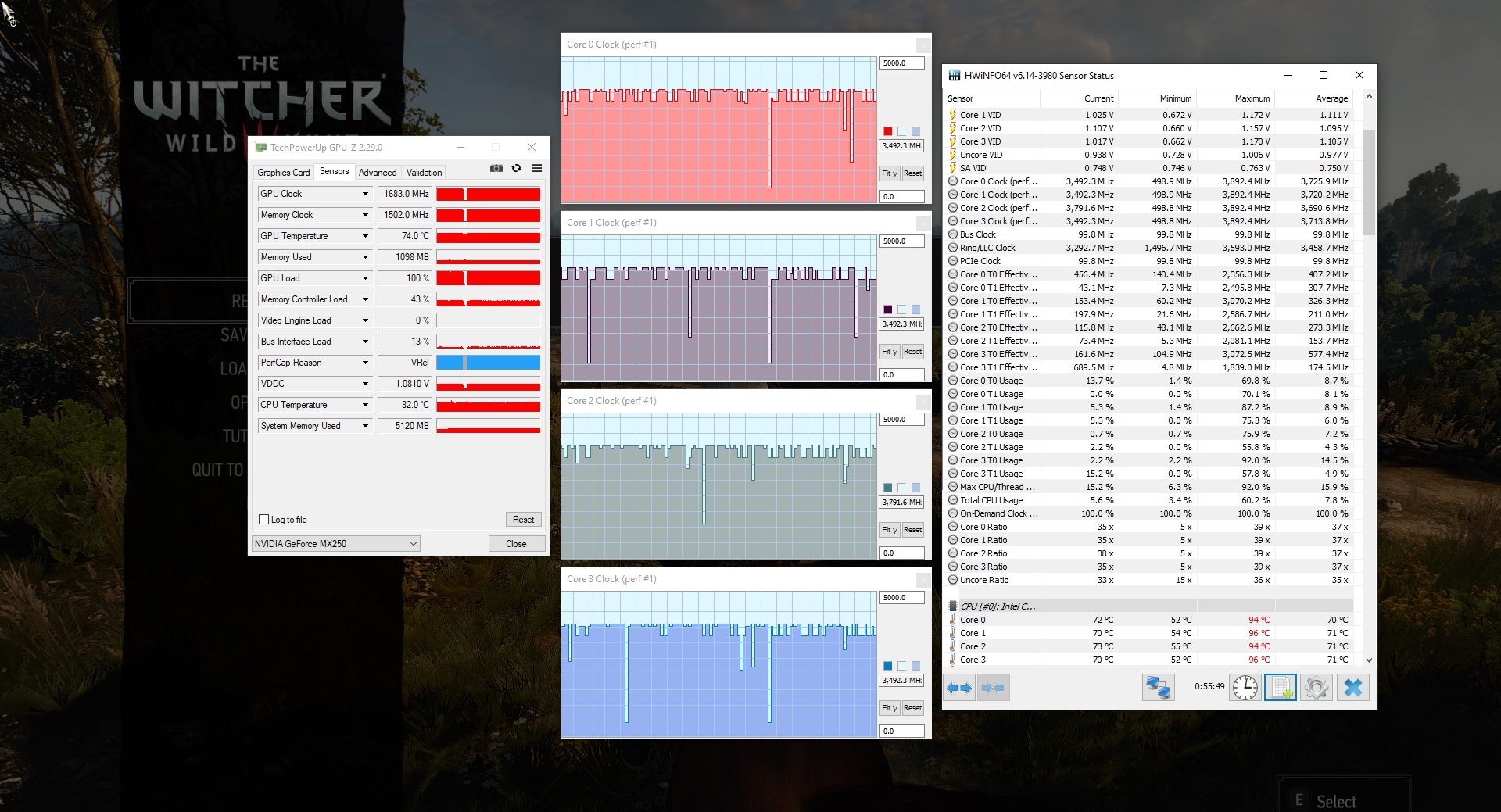Toggle the Log to file checkbox
1501x812 pixels.
coord(263,520)
